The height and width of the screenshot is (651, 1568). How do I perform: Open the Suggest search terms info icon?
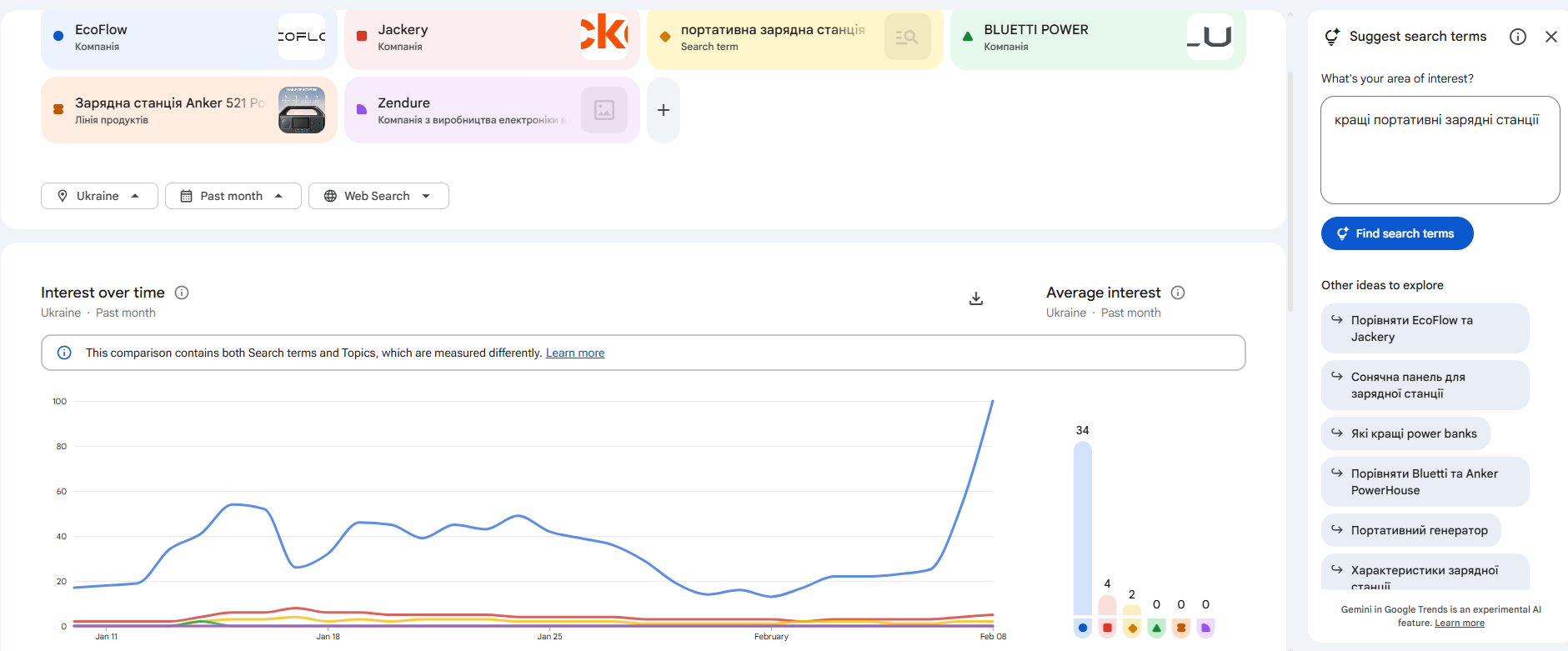(1518, 37)
